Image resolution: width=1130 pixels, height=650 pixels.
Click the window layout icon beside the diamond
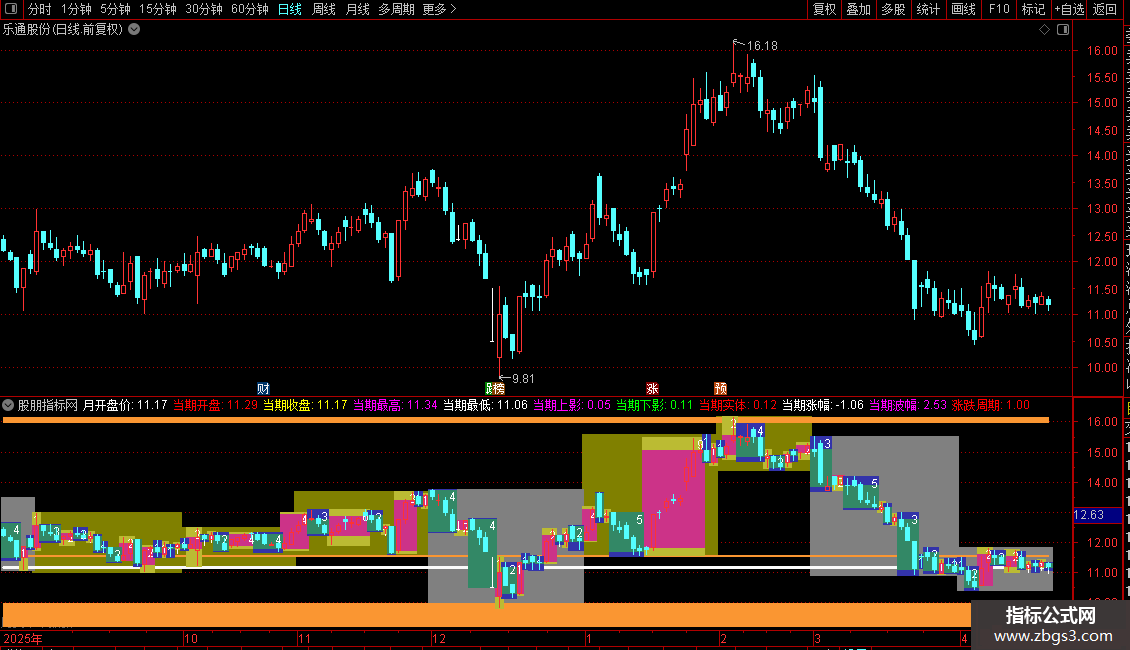tap(1063, 30)
